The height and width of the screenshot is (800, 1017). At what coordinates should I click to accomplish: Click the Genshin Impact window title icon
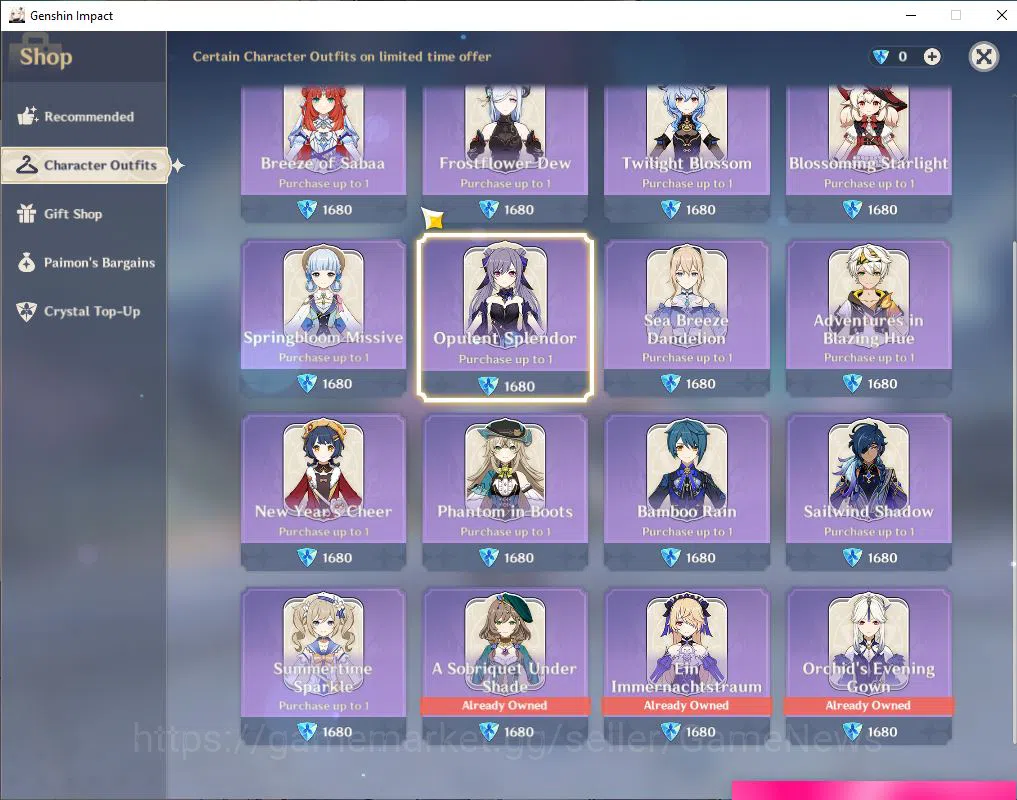point(16,15)
